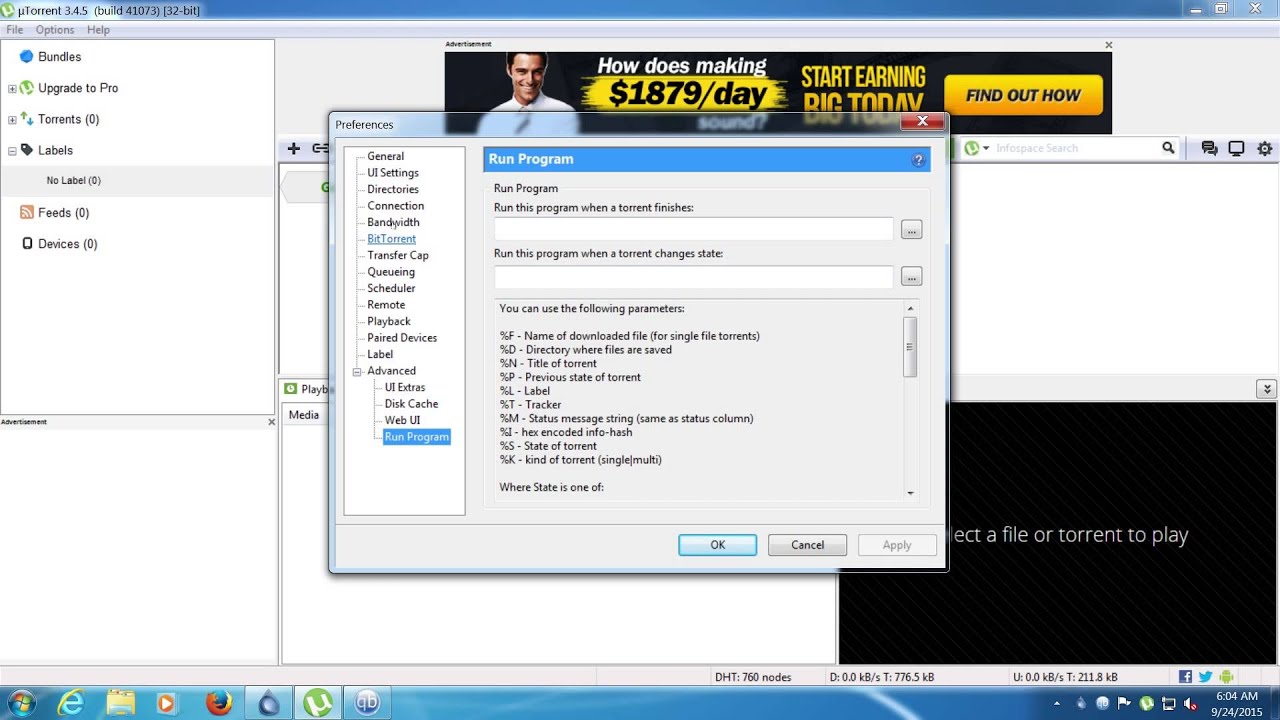Image resolution: width=1280 pixels, height=720 pixels.
Task: Select Devices (0) in the sidebar
Action: [x=67, y=244]
